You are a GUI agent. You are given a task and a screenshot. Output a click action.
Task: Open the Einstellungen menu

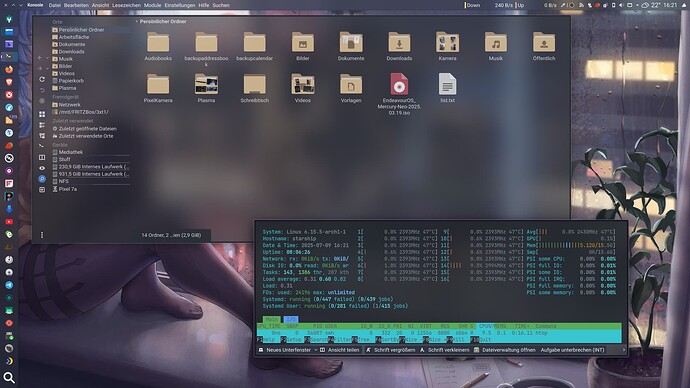click(180, 5)
